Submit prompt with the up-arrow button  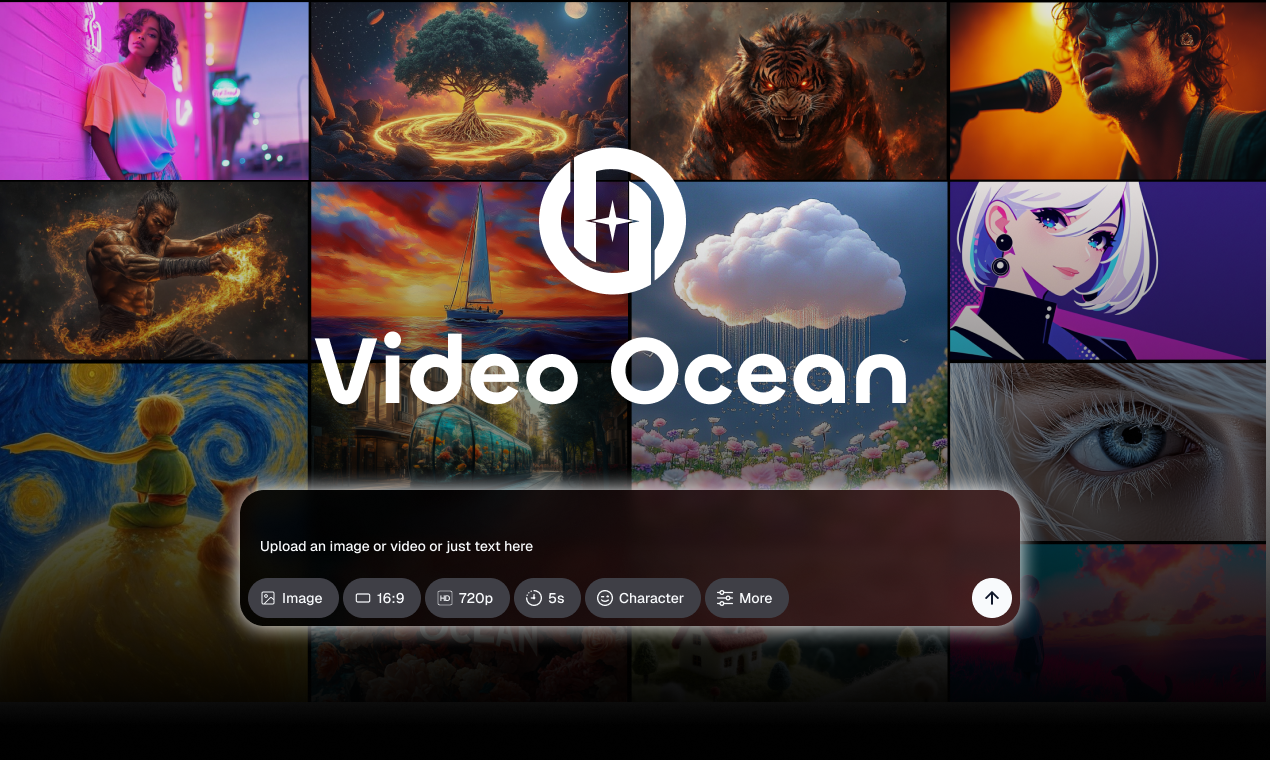tap(992, 598)
